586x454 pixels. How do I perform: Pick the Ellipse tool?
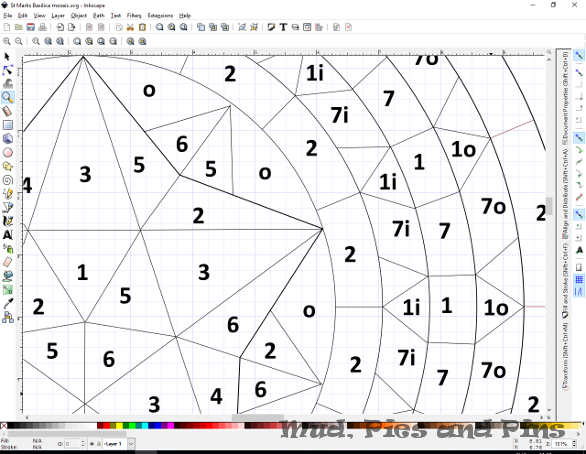7,152
